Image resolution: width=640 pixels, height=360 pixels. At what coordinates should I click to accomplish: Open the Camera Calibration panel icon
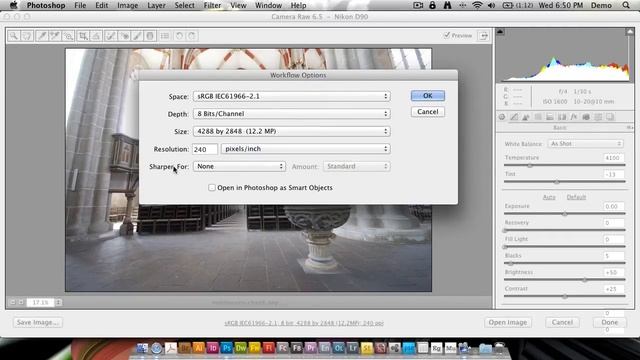pos(586,117)
